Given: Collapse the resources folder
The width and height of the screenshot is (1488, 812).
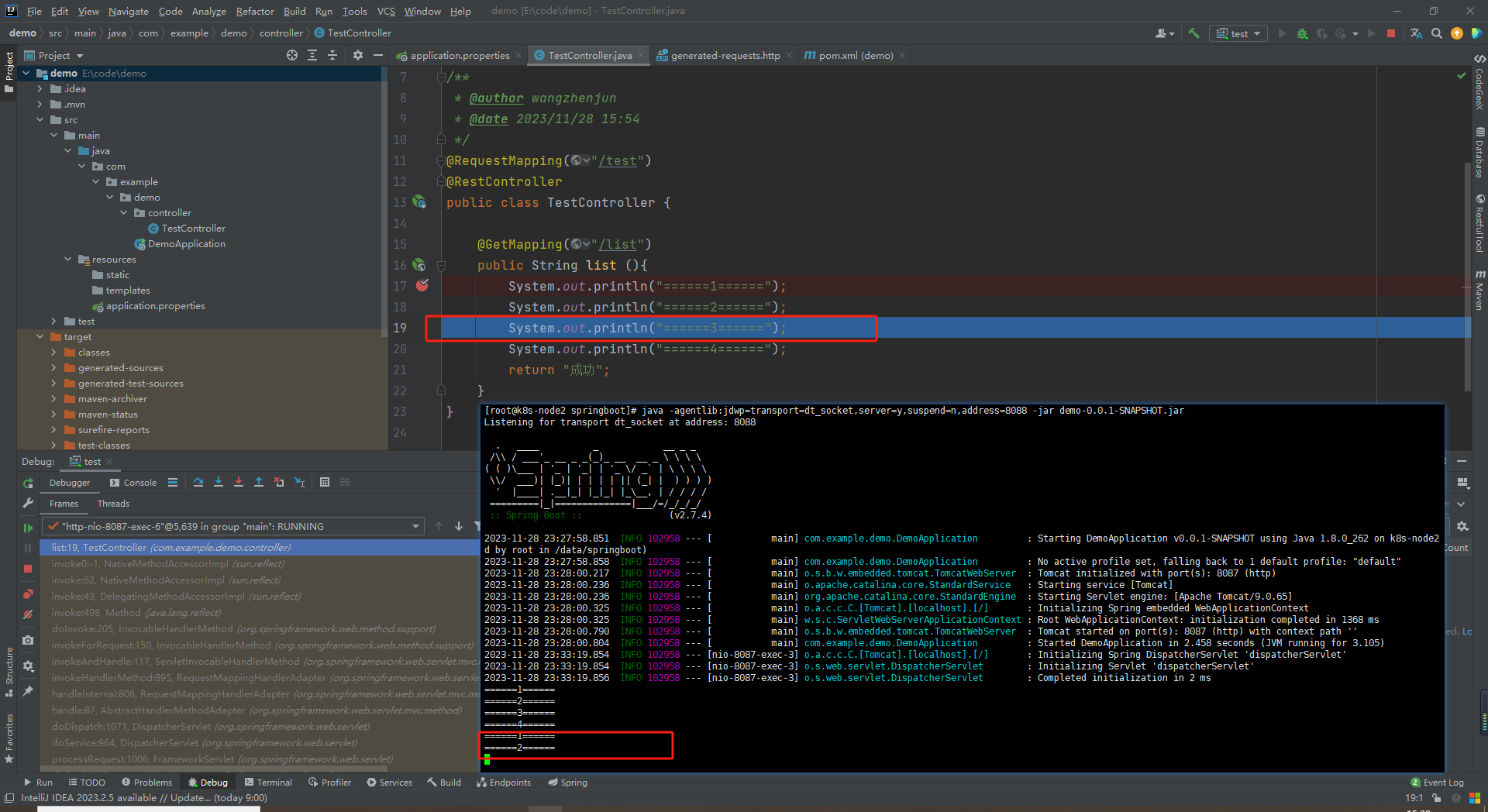Looking at the screenshot, I should point(67,260).
